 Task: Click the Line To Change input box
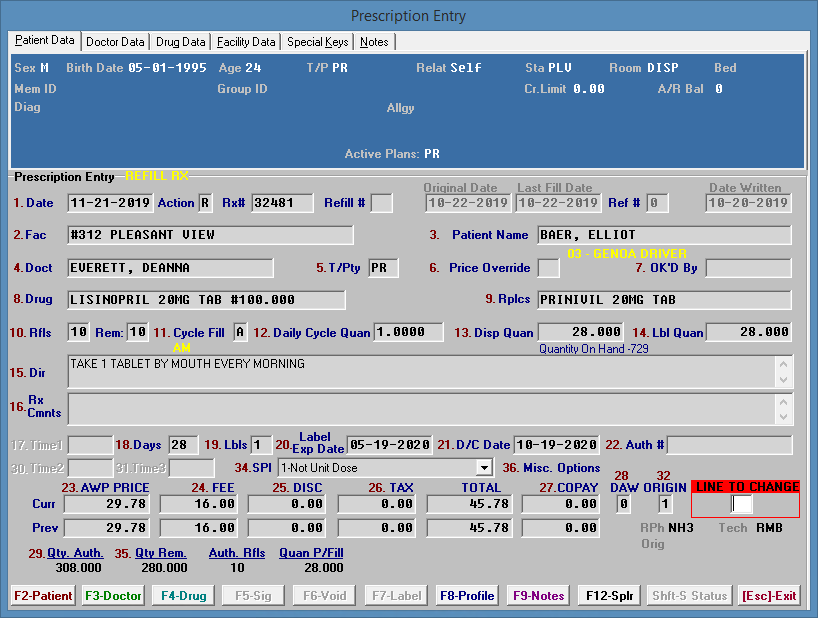click(x=741, y=504)
